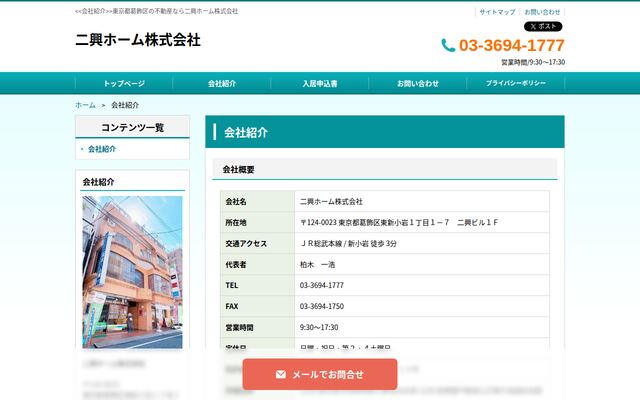Click the 二興ホーム株式会社 site title
Screen dimensions: 640x400
138,40
